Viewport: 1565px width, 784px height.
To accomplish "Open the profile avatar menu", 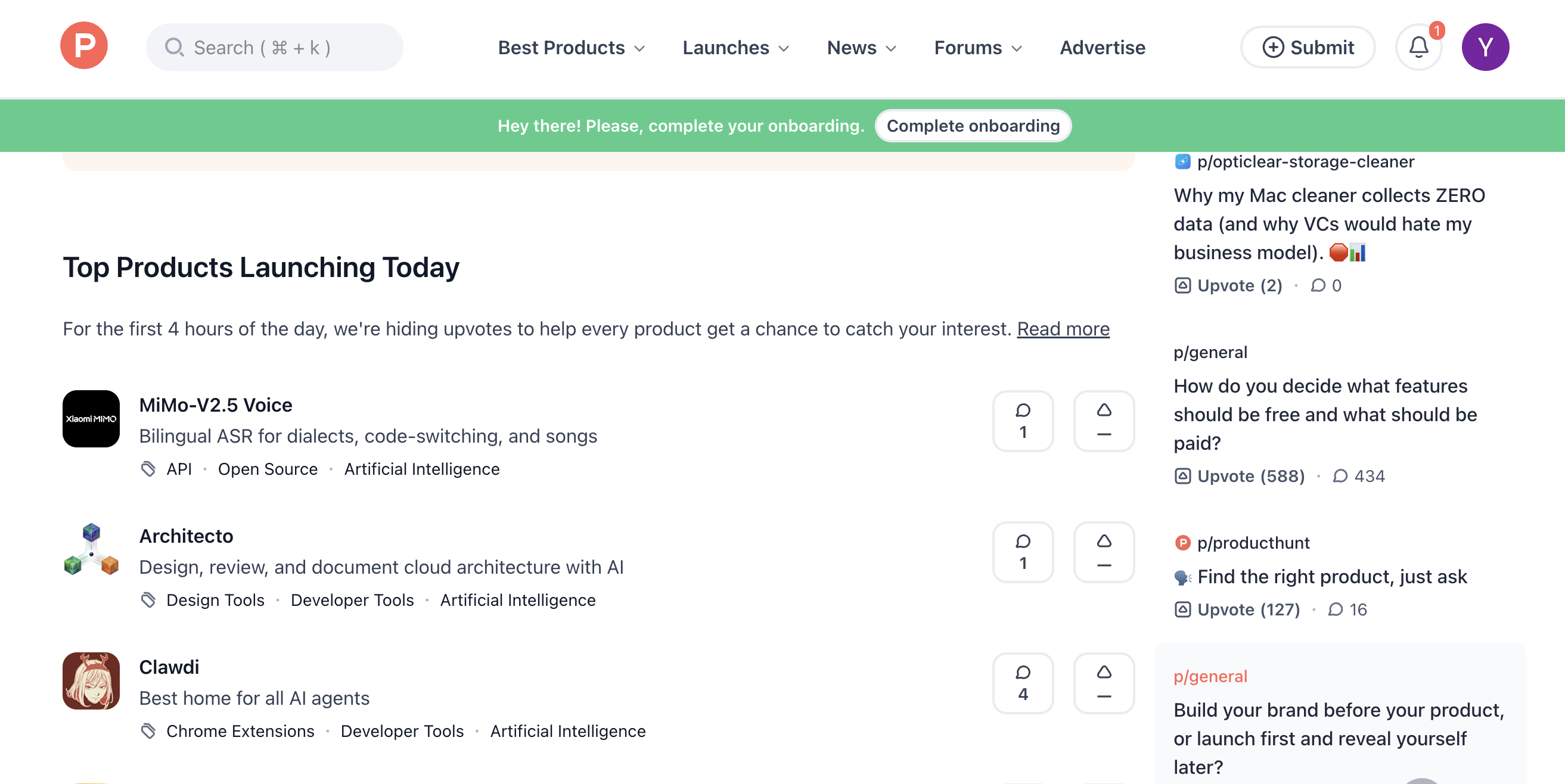I will coord(1485,46).
